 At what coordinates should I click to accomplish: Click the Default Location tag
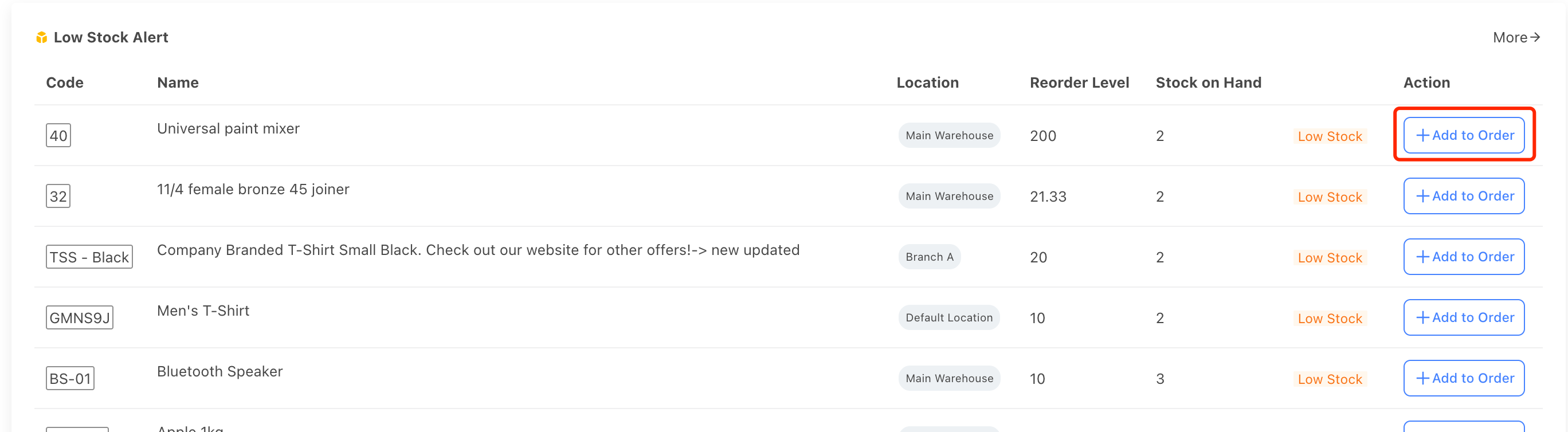(949, 318)
